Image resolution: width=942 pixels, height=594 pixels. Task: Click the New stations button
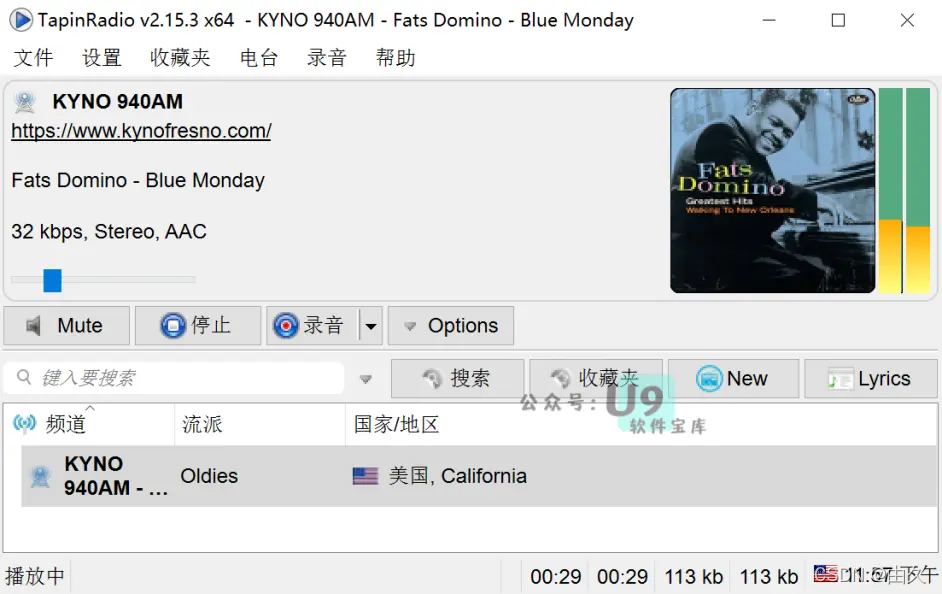click(734, 378)
